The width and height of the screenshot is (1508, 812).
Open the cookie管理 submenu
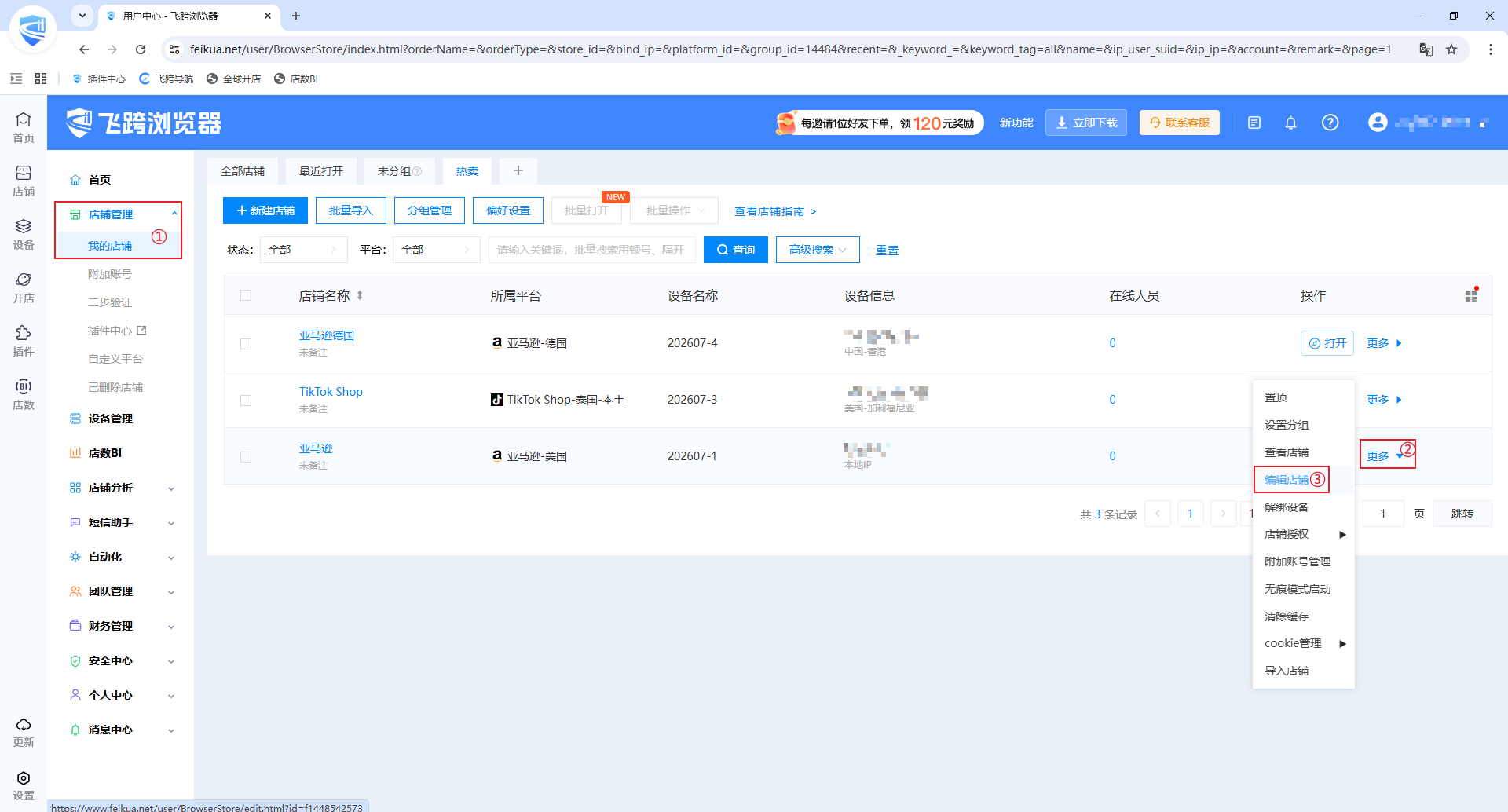pos(1303,643)
